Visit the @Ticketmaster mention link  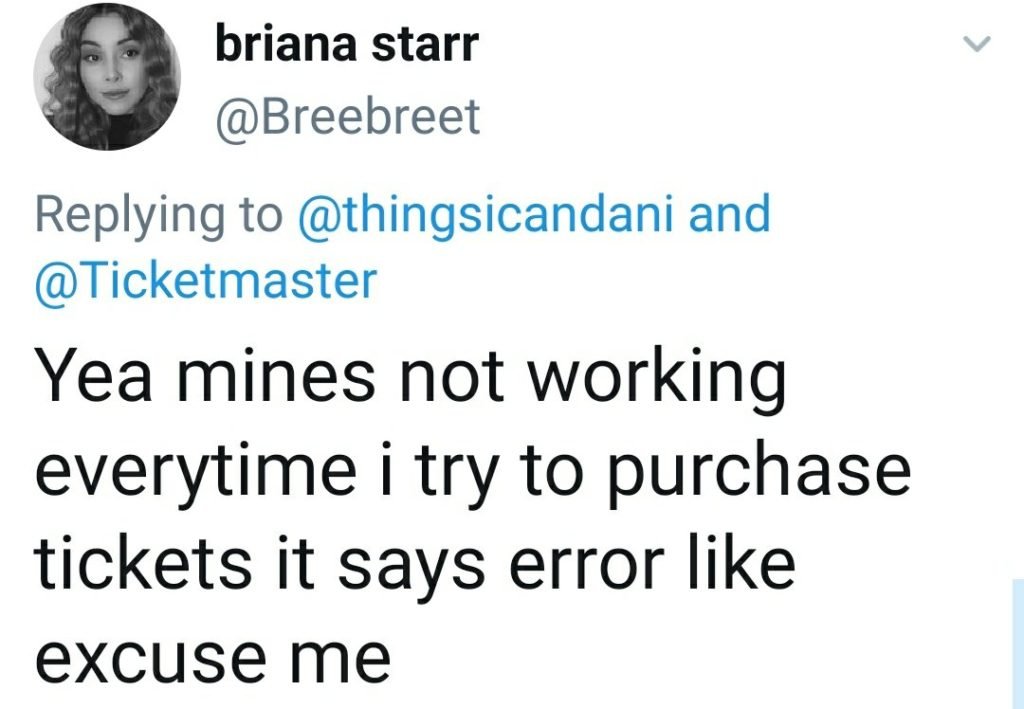206,281
